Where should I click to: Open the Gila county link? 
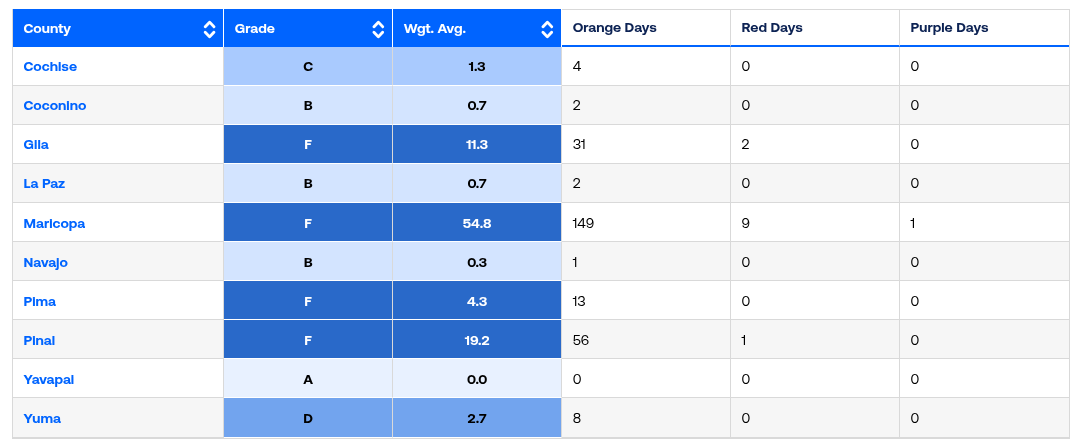coord(36,145)
